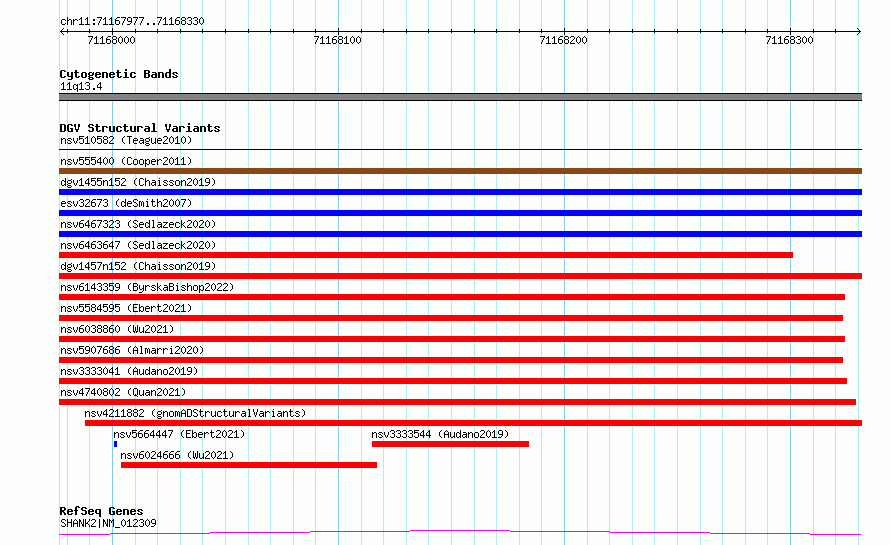Select the gray 11q13.4 cytogenetic band bar
890x545 pixels.
pos(460,97)
